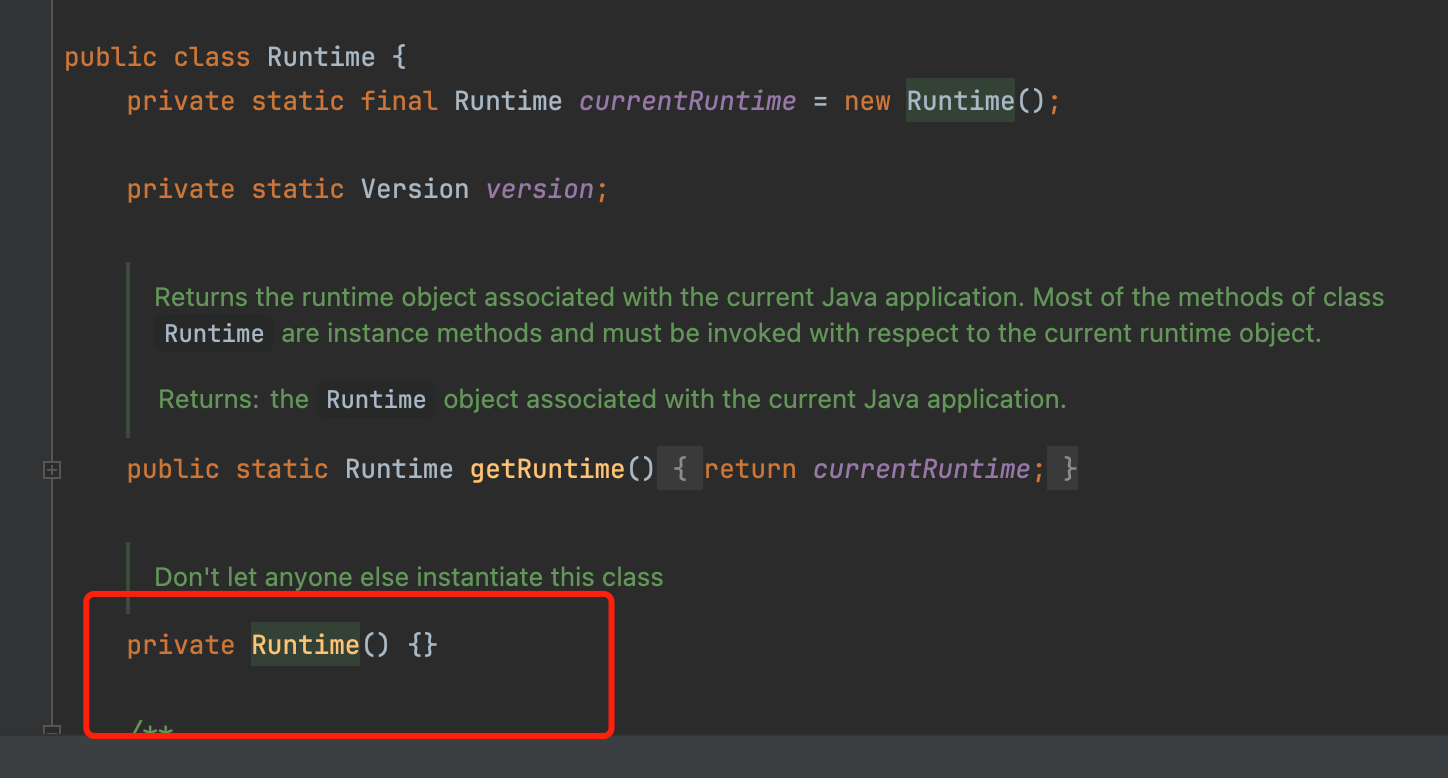Click the "new" keyword before Runtime()

click(867, 101)
